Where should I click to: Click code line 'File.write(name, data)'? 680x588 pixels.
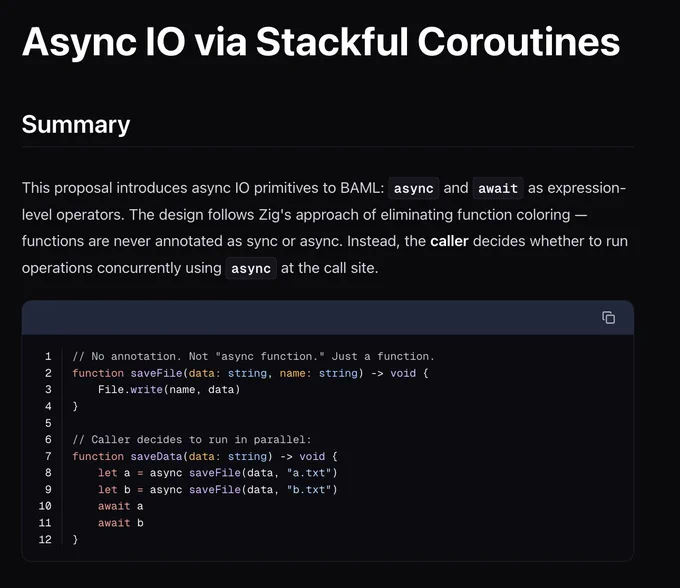pyautogui.click(x=169, y=389)
